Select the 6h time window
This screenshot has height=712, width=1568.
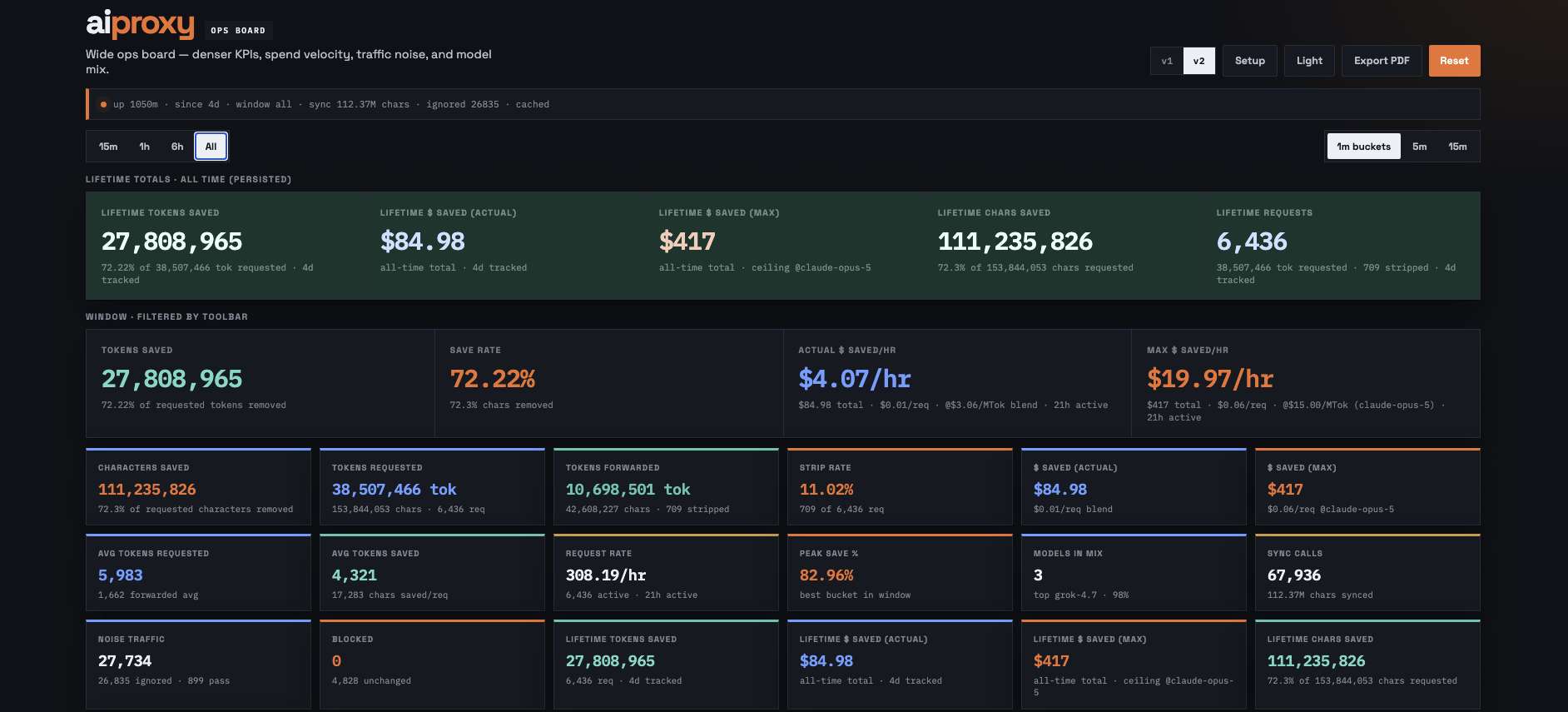tap(177, 147)
